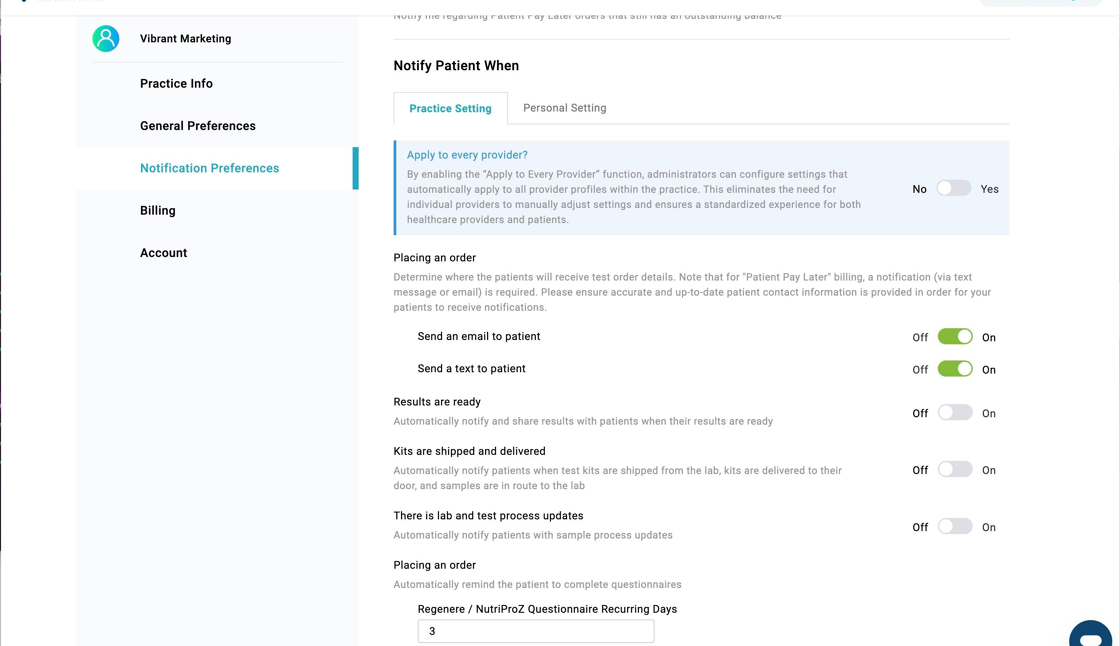Disable Send a text to patient

[955, 369]
